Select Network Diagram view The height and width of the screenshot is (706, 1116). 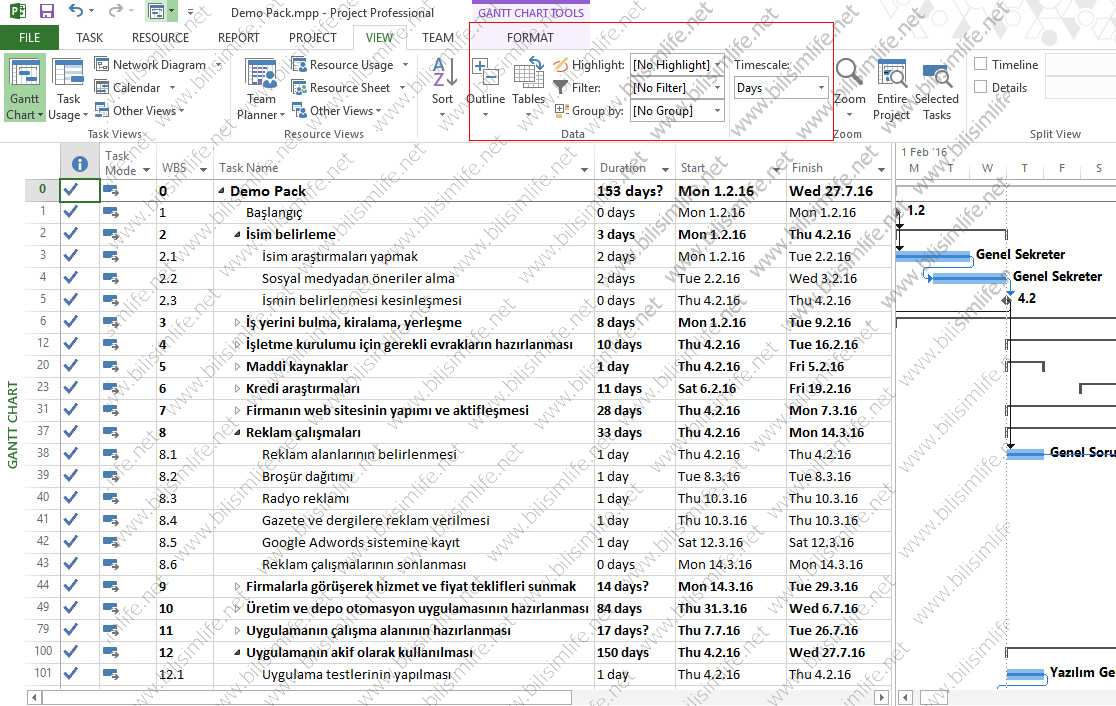pyautogui.click(x=151, y=65)
